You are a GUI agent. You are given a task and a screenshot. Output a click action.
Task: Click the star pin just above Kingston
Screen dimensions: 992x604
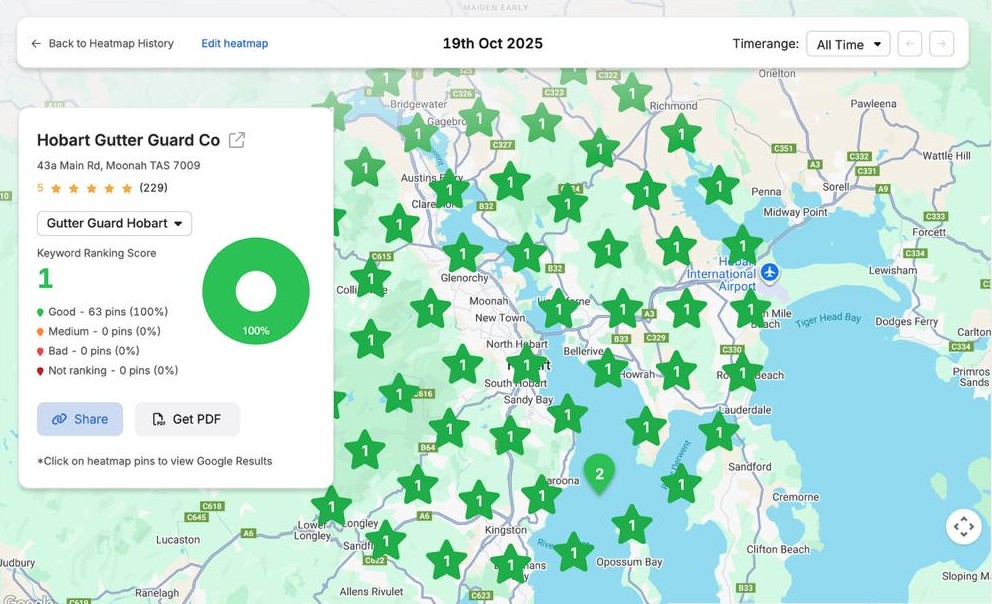point(479,500)
